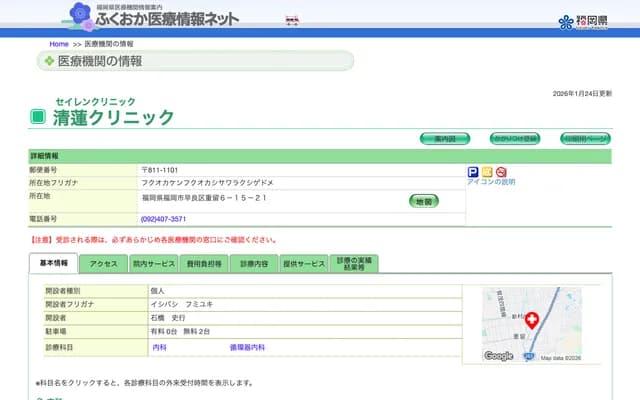
Task: Click the 個人 founder type value
Action: coord(157,291)
